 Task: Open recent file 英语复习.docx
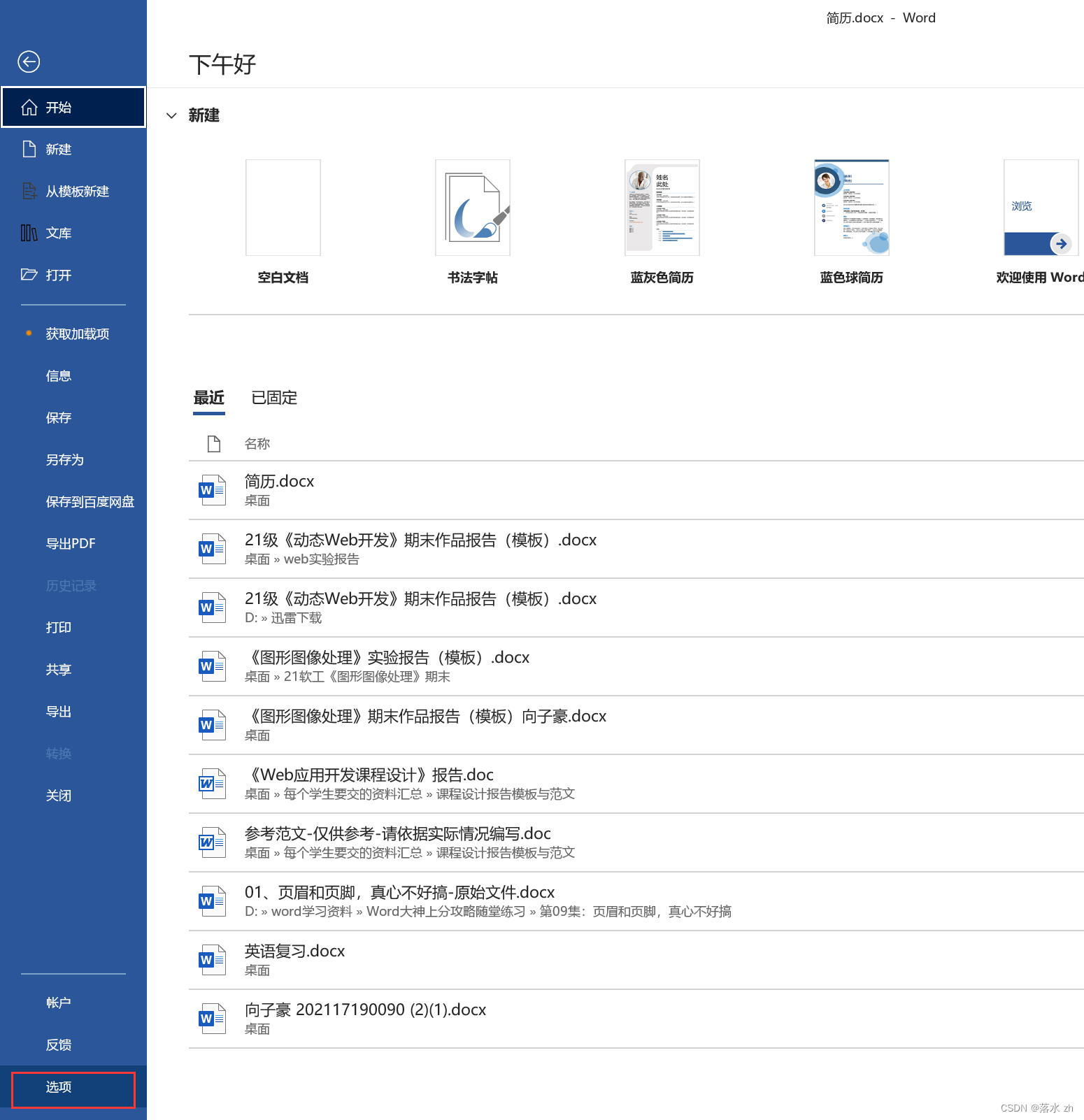[636, 960]
